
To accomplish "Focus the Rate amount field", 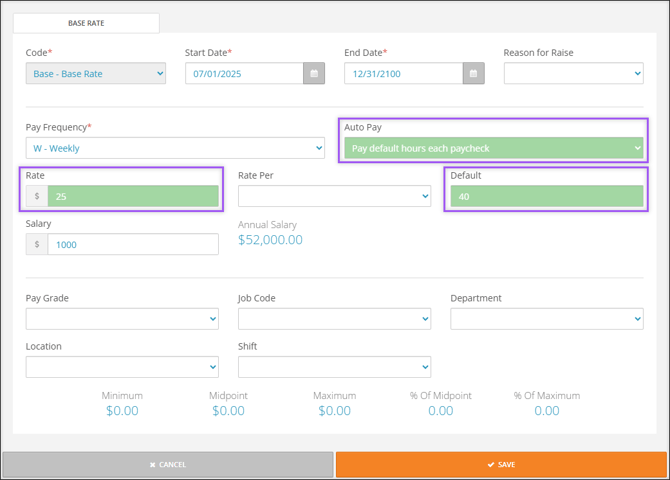I will point(133,196).
